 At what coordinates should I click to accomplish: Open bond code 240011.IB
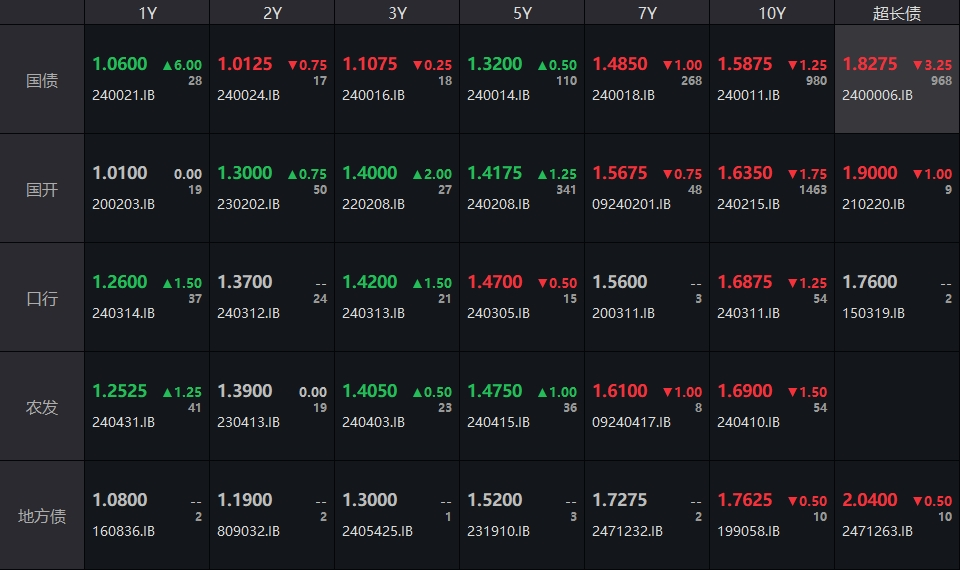[x=748, y=95]
